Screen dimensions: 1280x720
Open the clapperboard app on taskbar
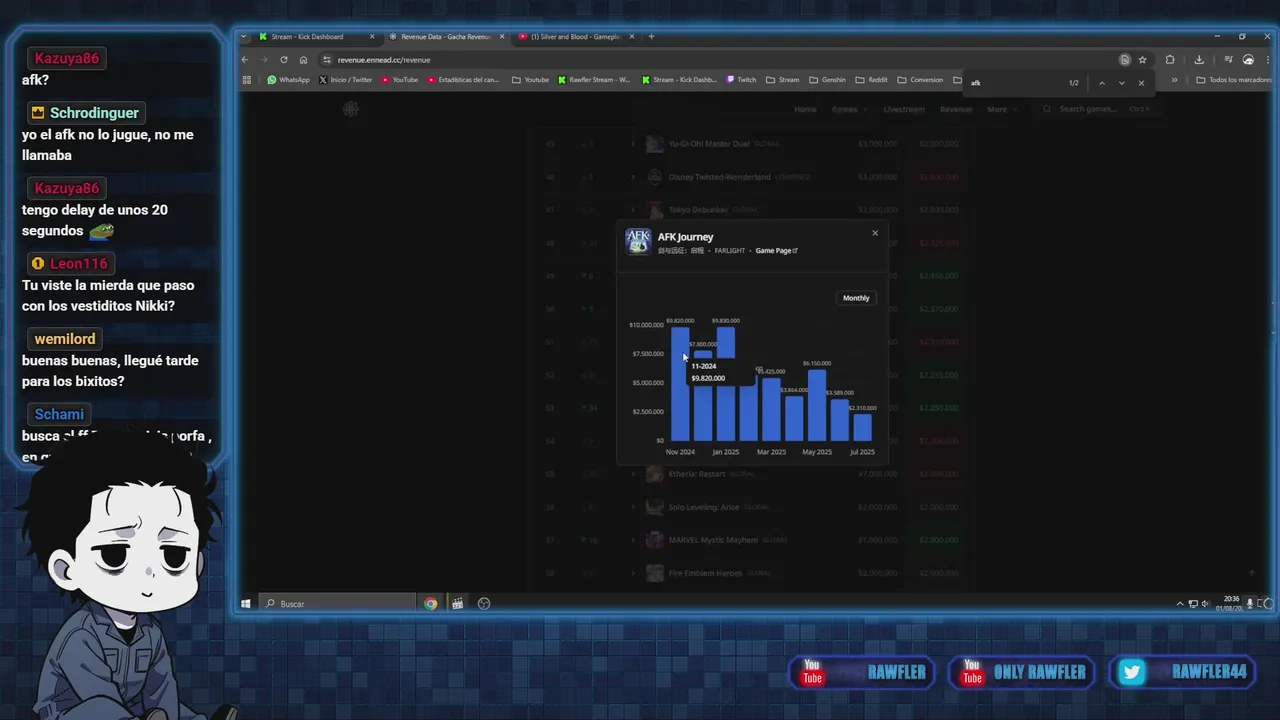pyautogui.click(x=457, y=604)
